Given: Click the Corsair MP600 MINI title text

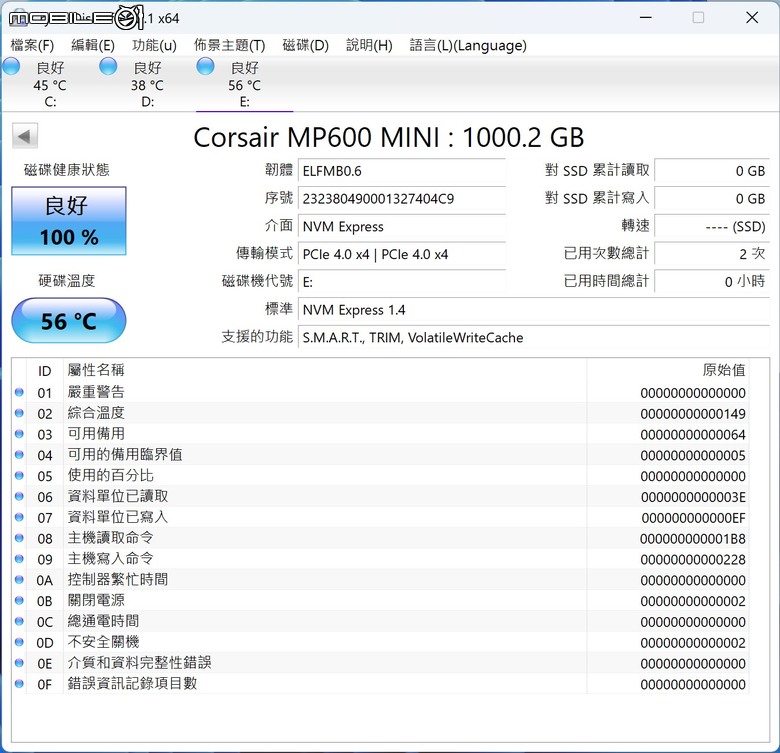Looking at the screenshot, I should [389, 137].
